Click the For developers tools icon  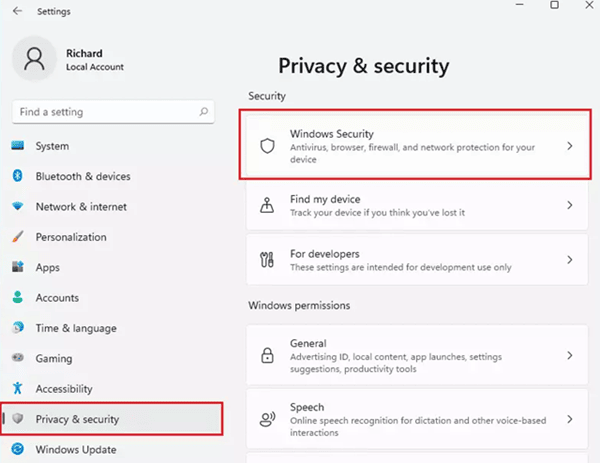click(267, 260)
